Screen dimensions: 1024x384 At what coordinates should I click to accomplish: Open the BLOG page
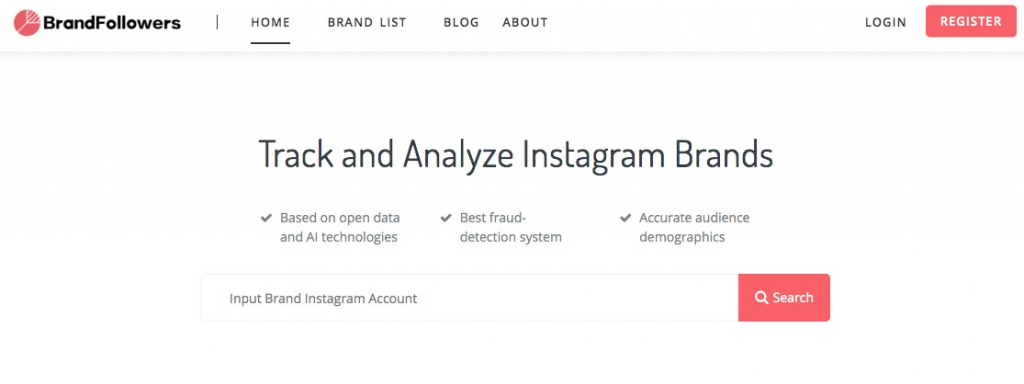[x=461, y=22]
